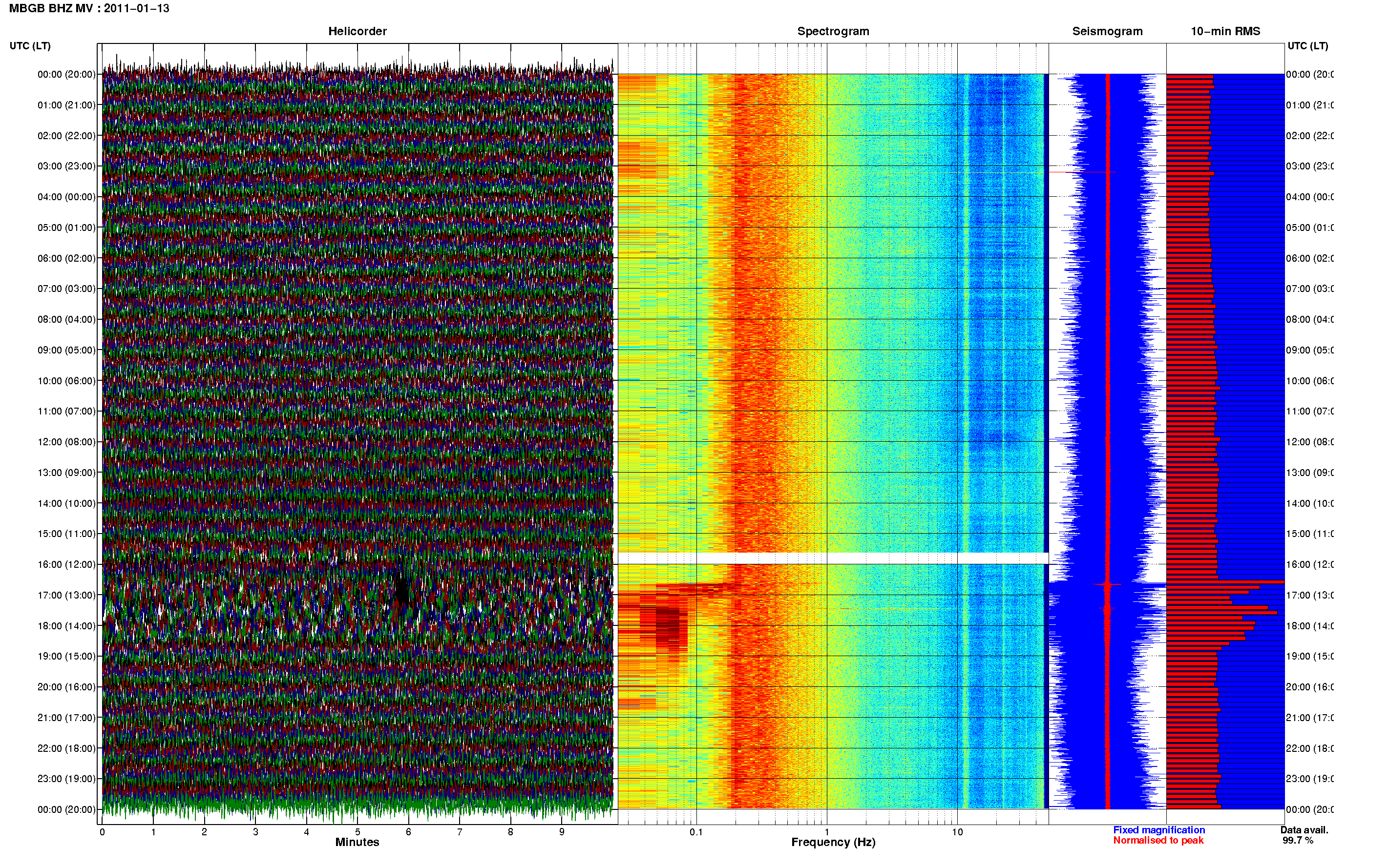Click the 99.7 % data availability value

pos(1298,841)
